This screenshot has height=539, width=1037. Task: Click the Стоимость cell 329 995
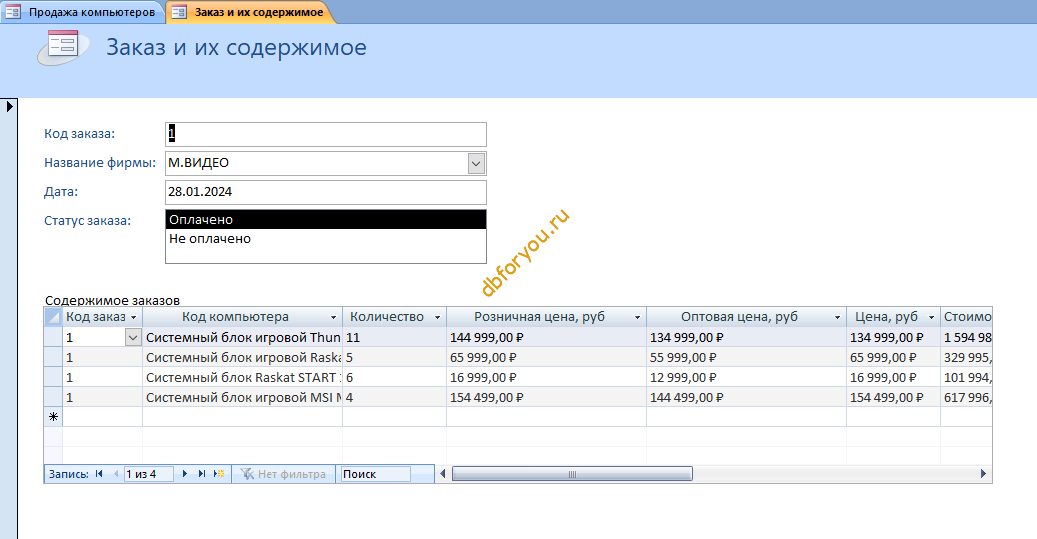click(966, 357)
